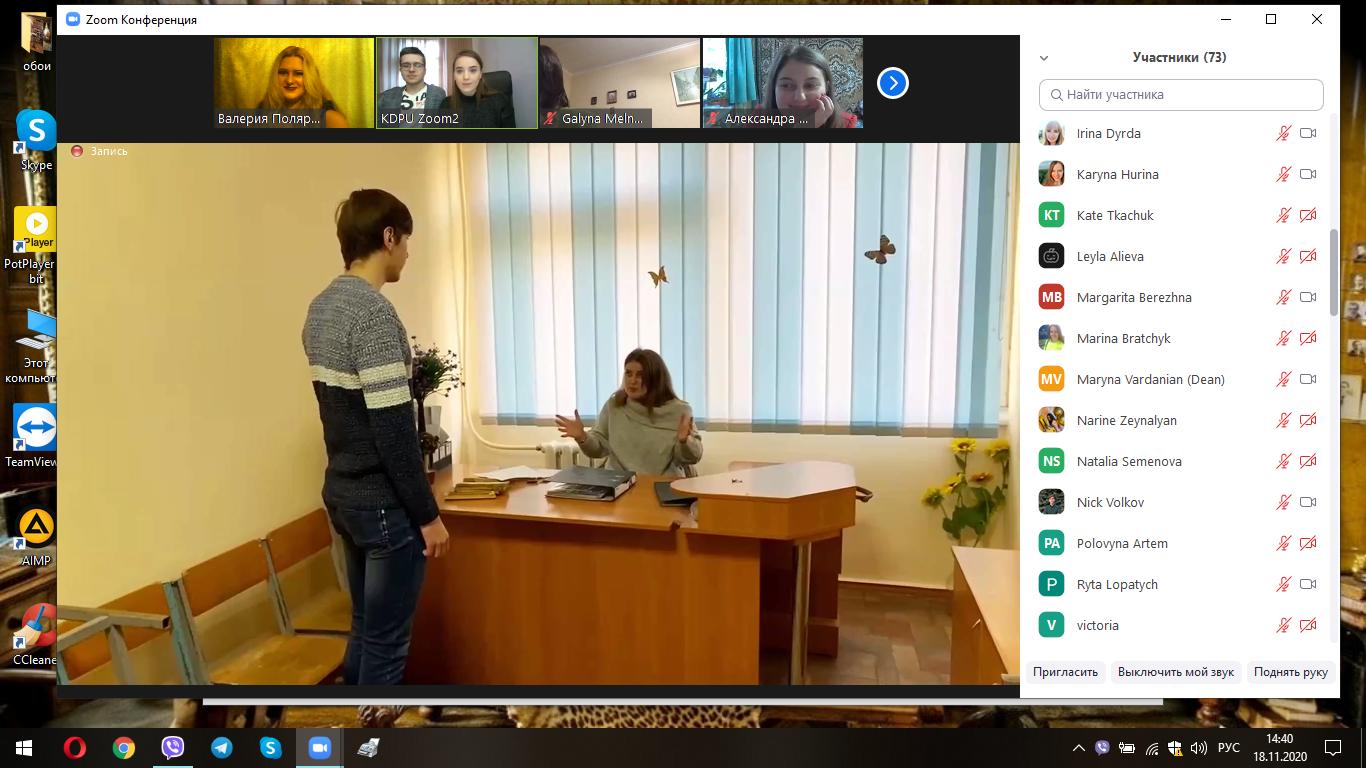Toggle the language indicator РУС in the tray
1366x768 pixels.
pos(1229,748)
